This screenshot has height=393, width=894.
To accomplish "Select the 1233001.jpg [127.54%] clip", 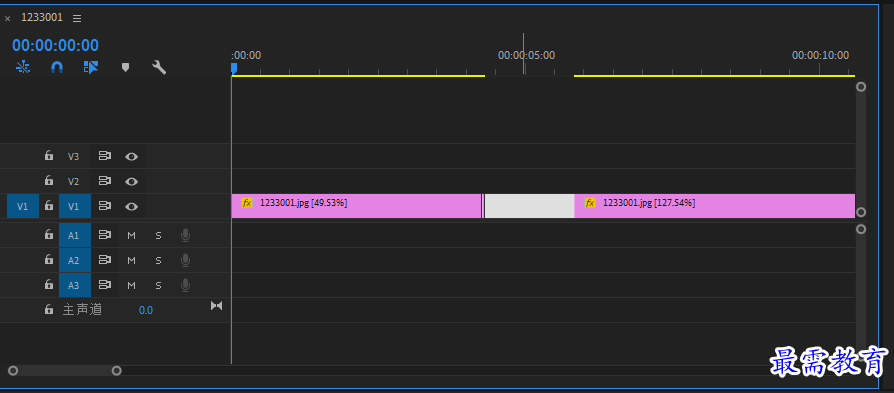I will (x=714, y=206).
